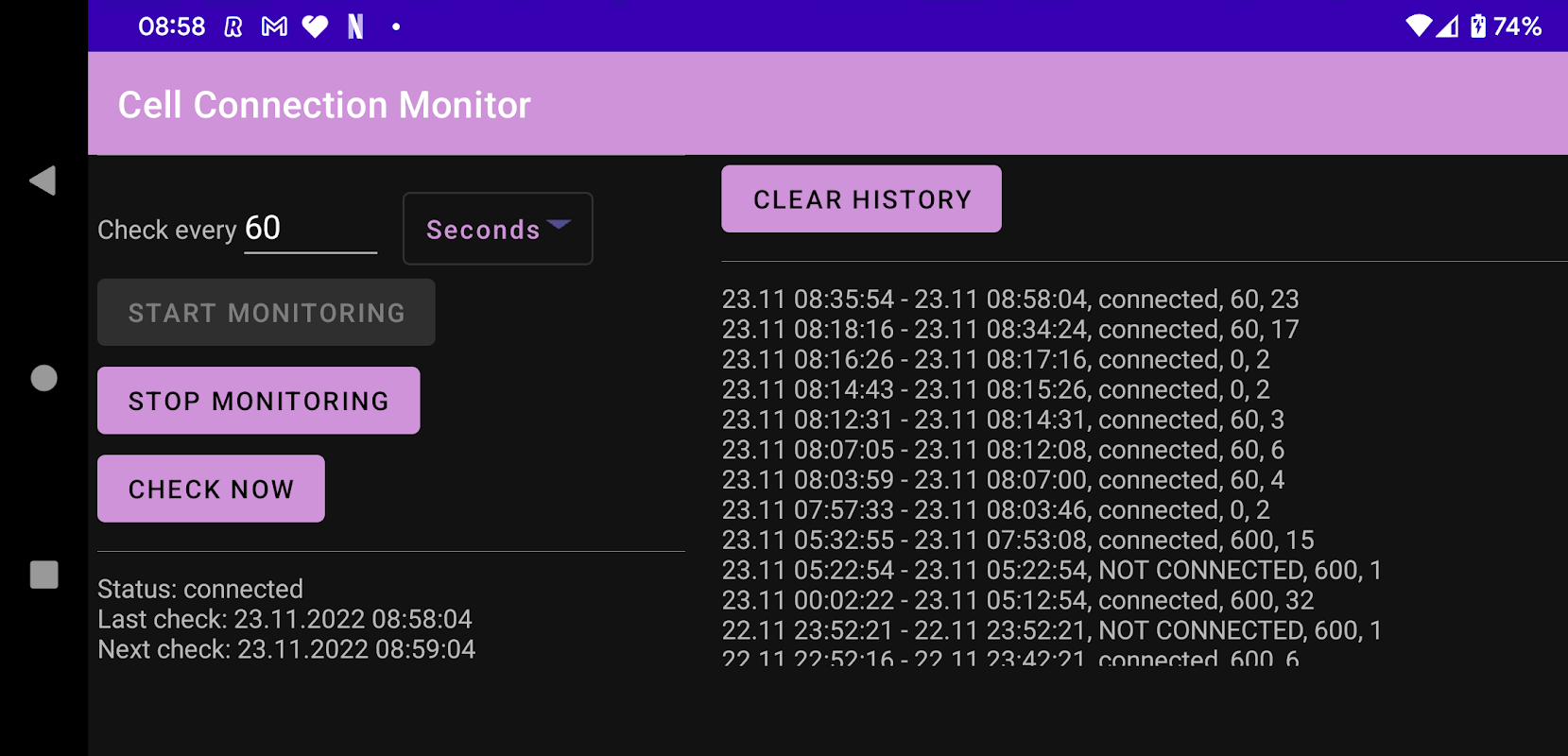
Task: Tap the R notification icon in status bar
Action: pyautogui.click(x=233, y=26)
